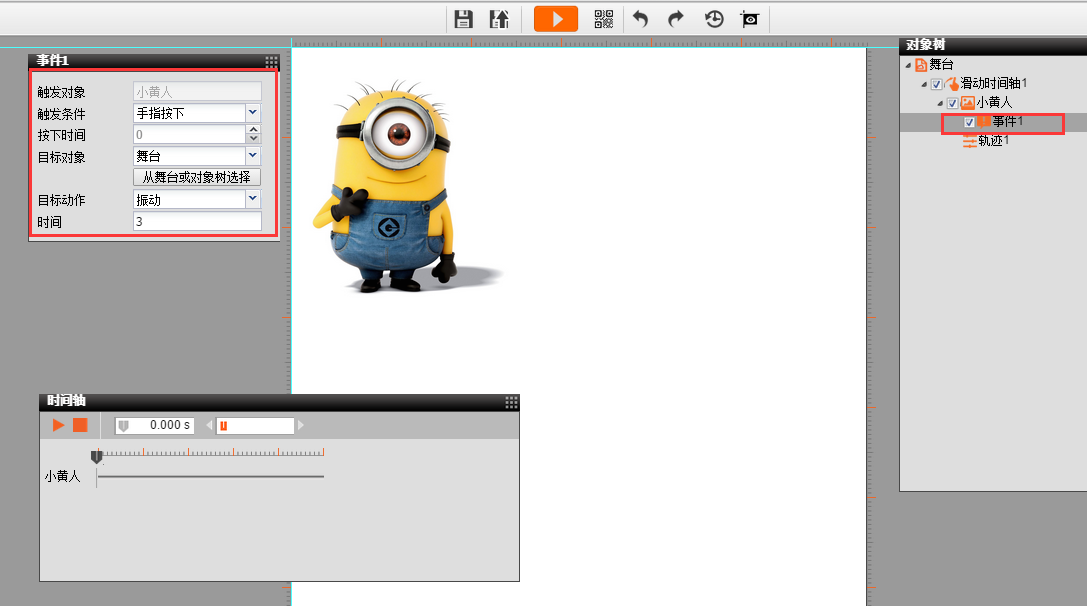Screen dimensions: 1087x606
Task: Play the timeline with the orange triangle
Action: tap(58, 425)
